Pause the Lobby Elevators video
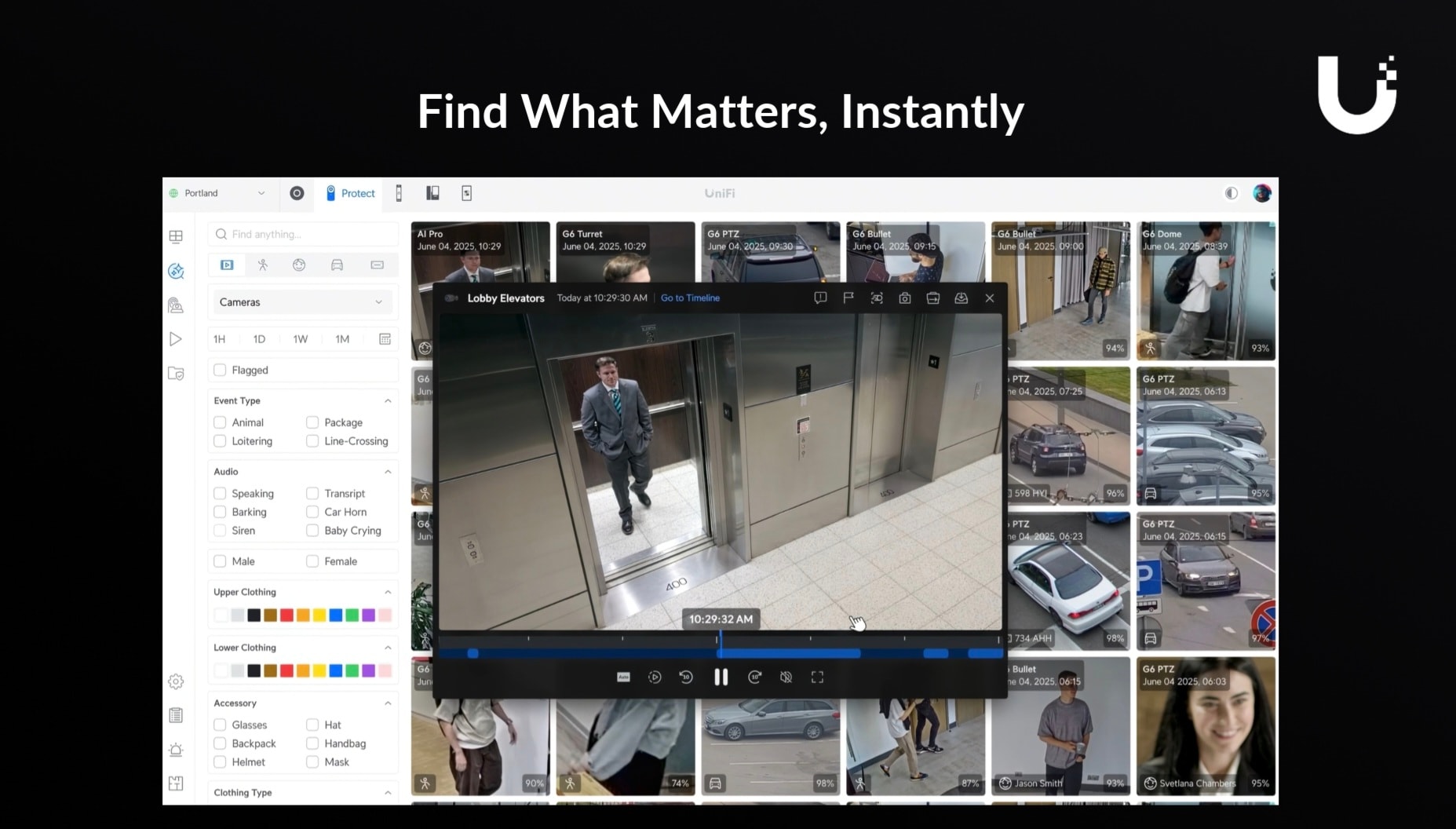Screen dimensions: 1456x829 721,677
